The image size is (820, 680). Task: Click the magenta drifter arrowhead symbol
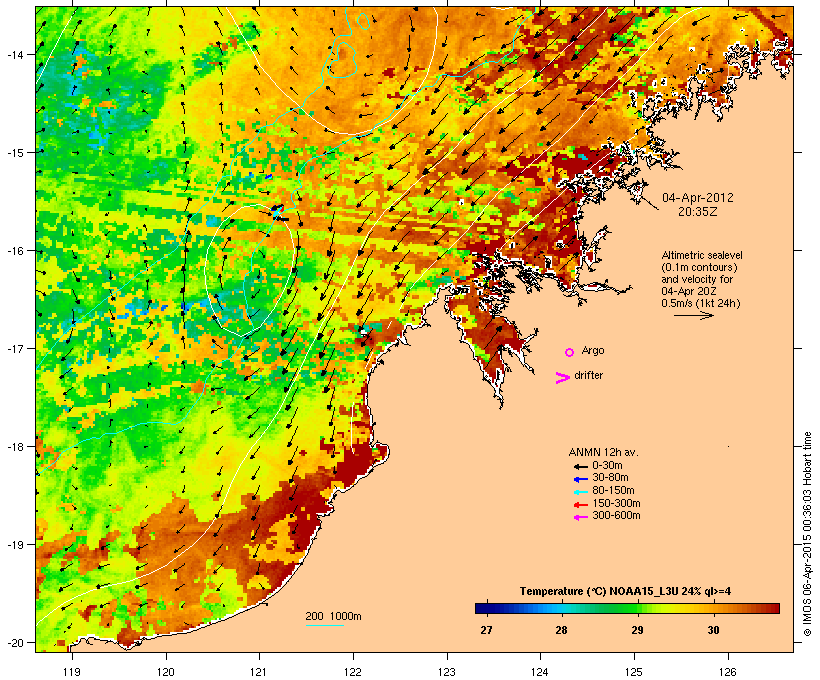click(562, 378)
